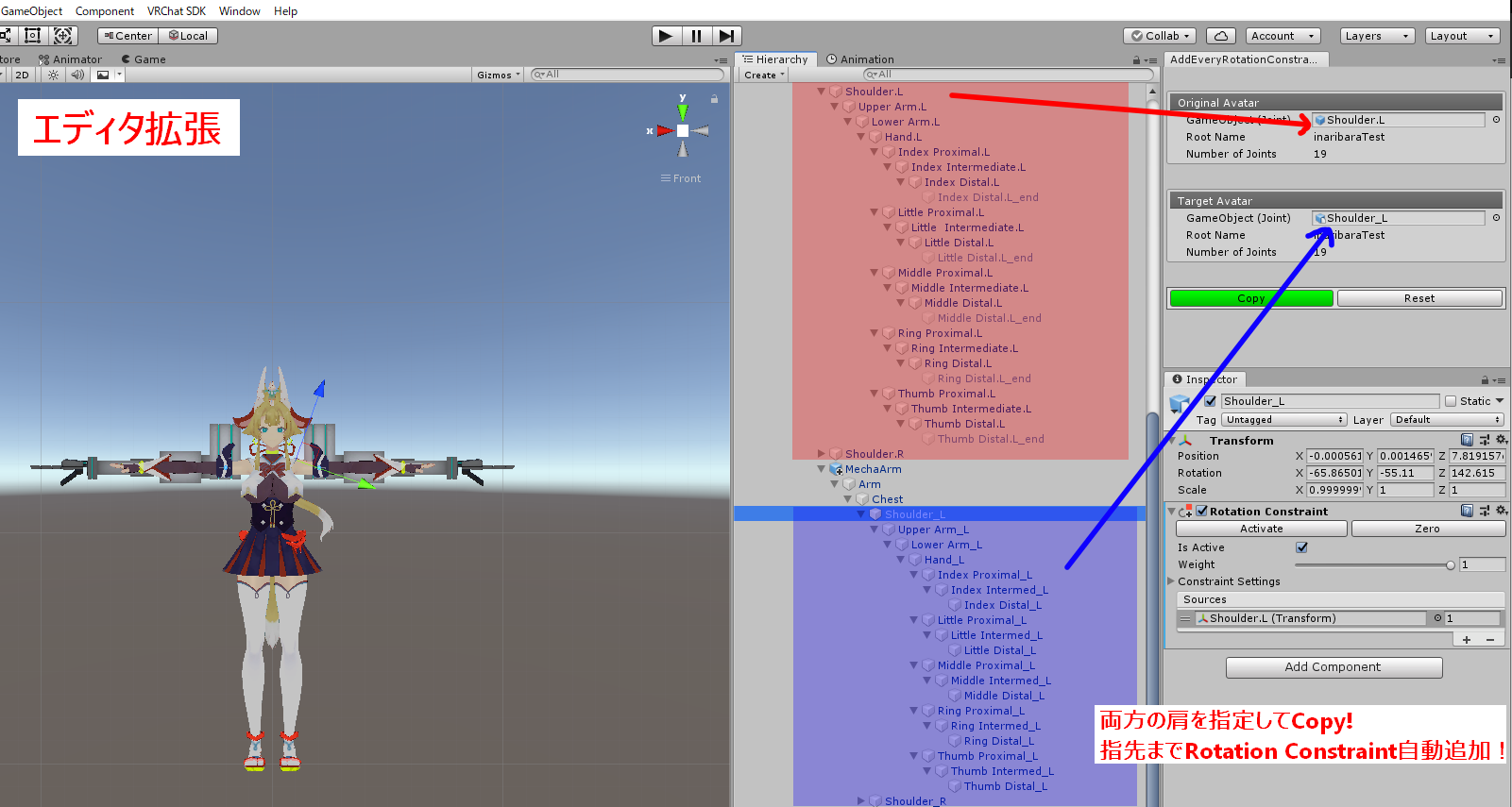This screenshot has width=1512, height=807.
Task: Click the scene gizmo center cube
Action: pos(683,130)
